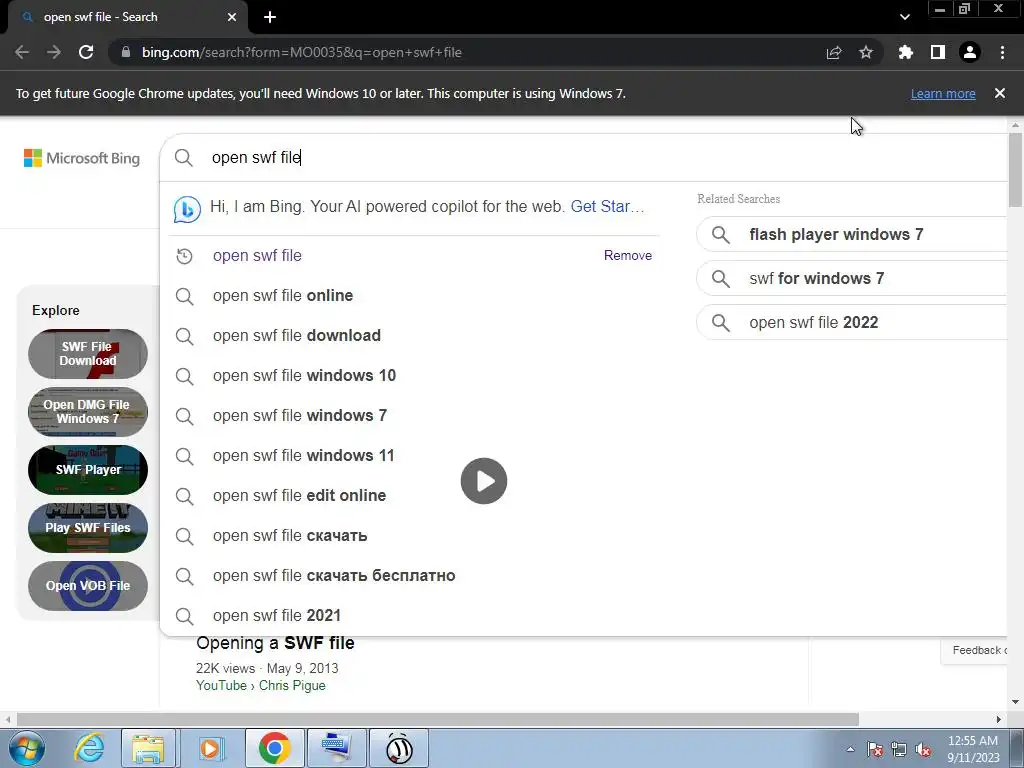
Task: Click related search 'open swf file 2022'
Action: (x=852, y=323)
